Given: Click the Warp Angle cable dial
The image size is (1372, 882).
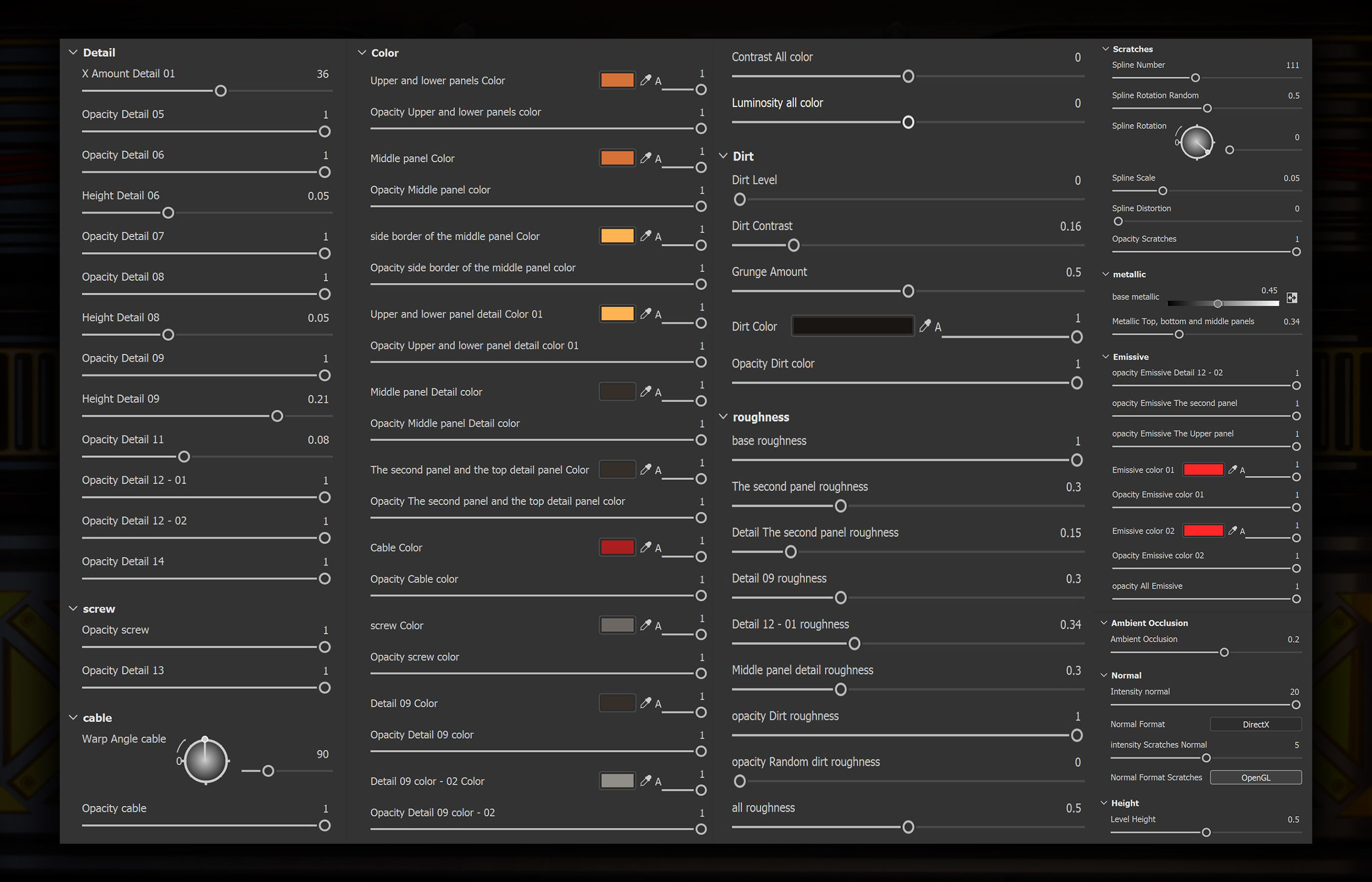Looking at the screenshot, I should pyautogui.click(x=206, y=760).
